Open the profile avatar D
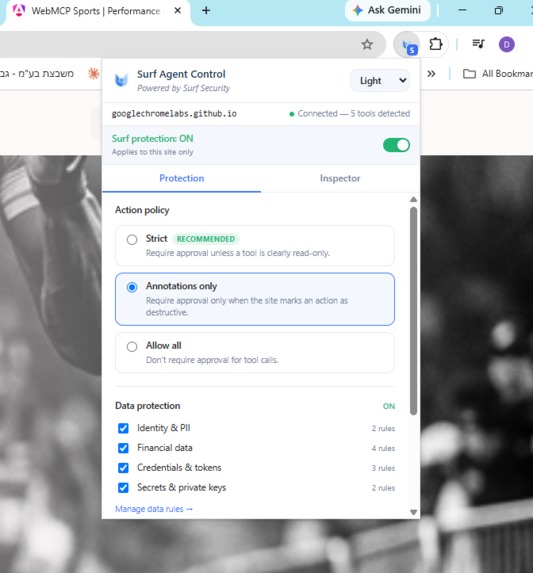Viewport: 533px width, 573px height. 506,45
